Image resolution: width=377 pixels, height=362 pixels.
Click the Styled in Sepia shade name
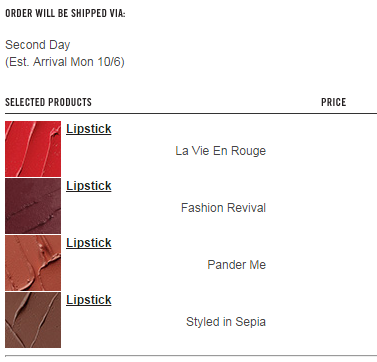pos(226,322)
